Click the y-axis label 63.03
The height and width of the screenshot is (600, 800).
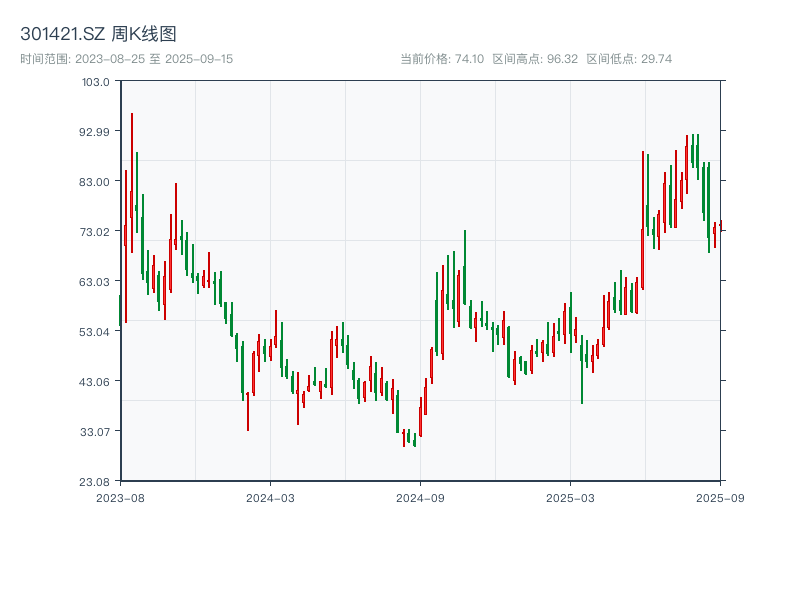tap(94, 282)
